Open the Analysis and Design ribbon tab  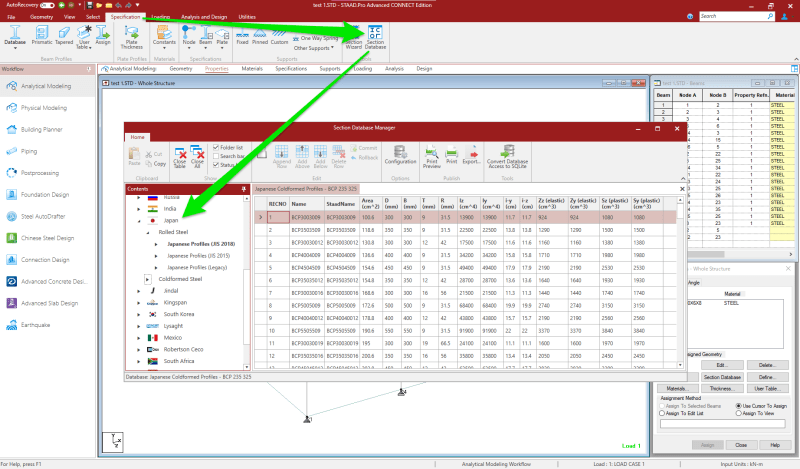(x=204, y=17)
